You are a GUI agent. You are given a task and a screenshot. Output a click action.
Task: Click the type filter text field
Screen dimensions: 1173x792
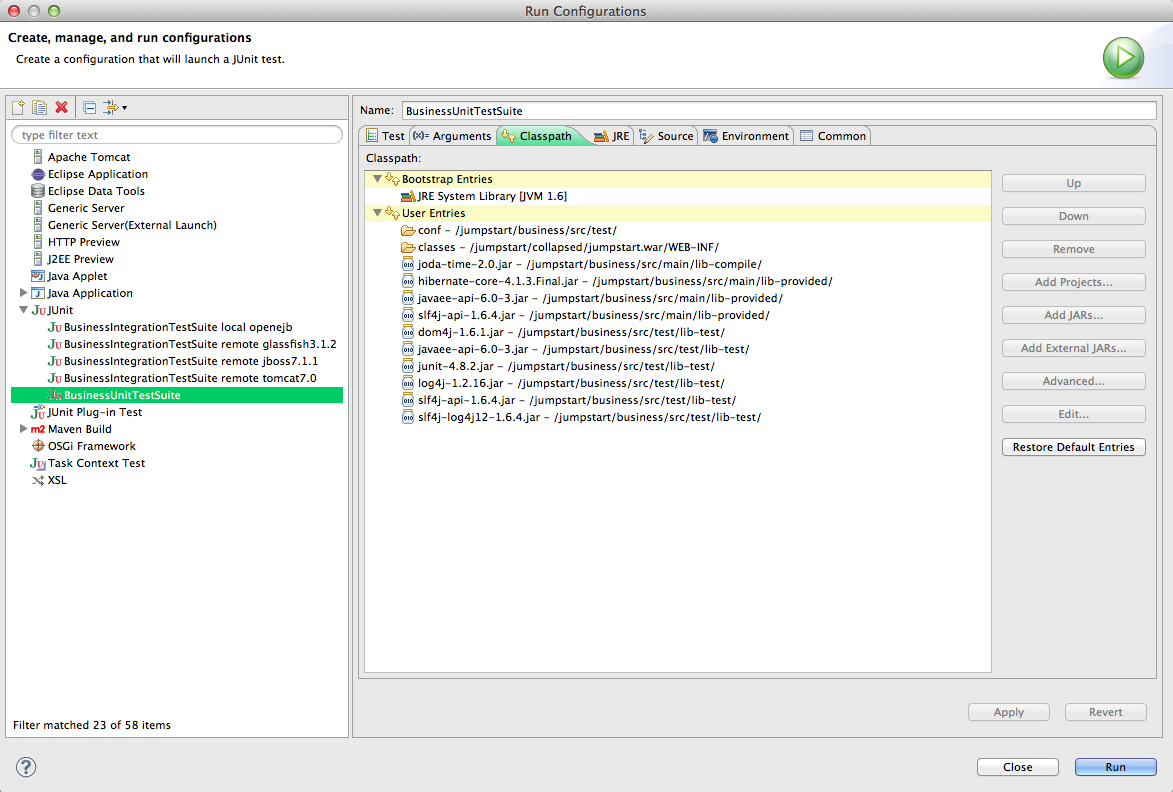[177, 135]
